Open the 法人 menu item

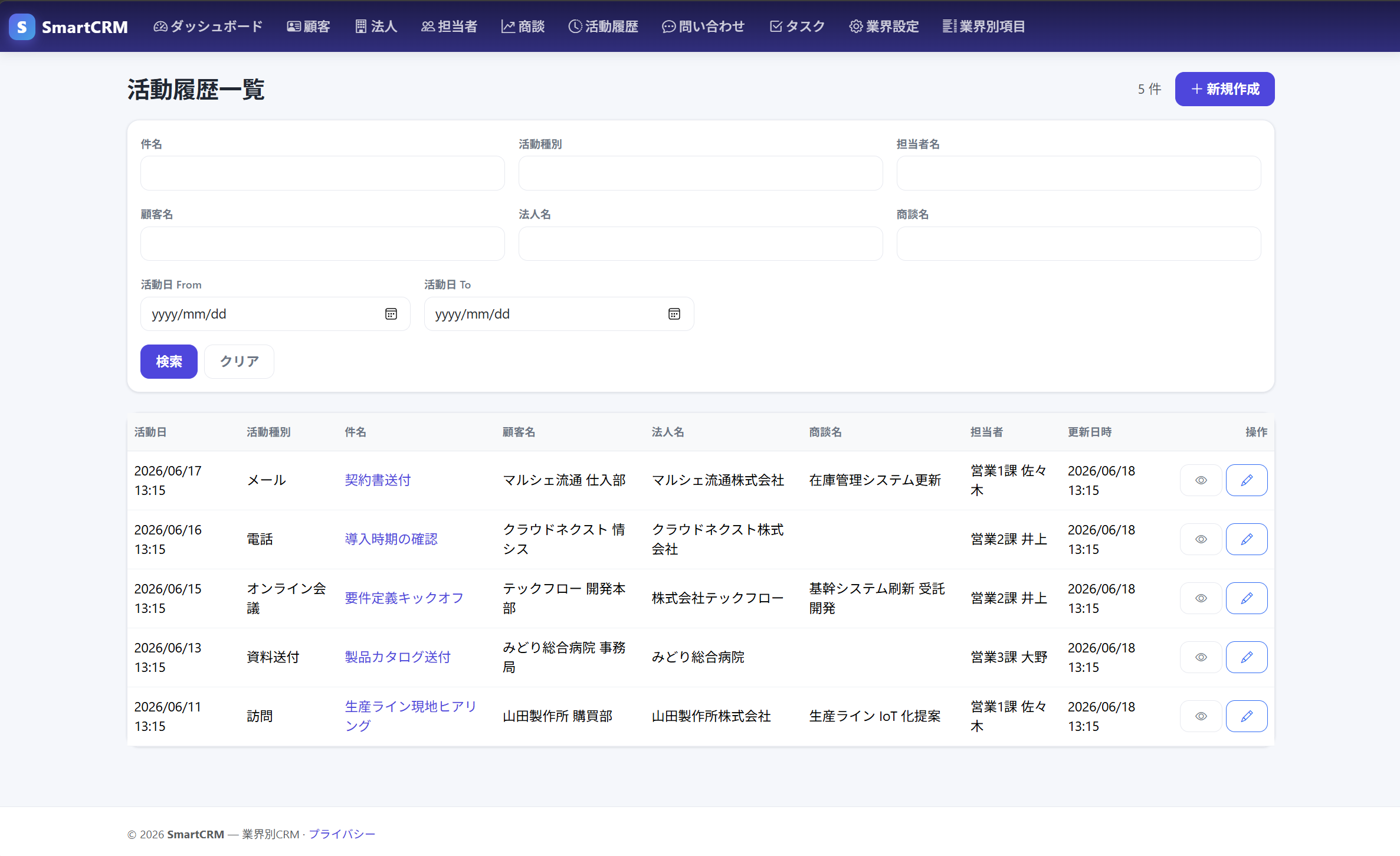(376, 27)
